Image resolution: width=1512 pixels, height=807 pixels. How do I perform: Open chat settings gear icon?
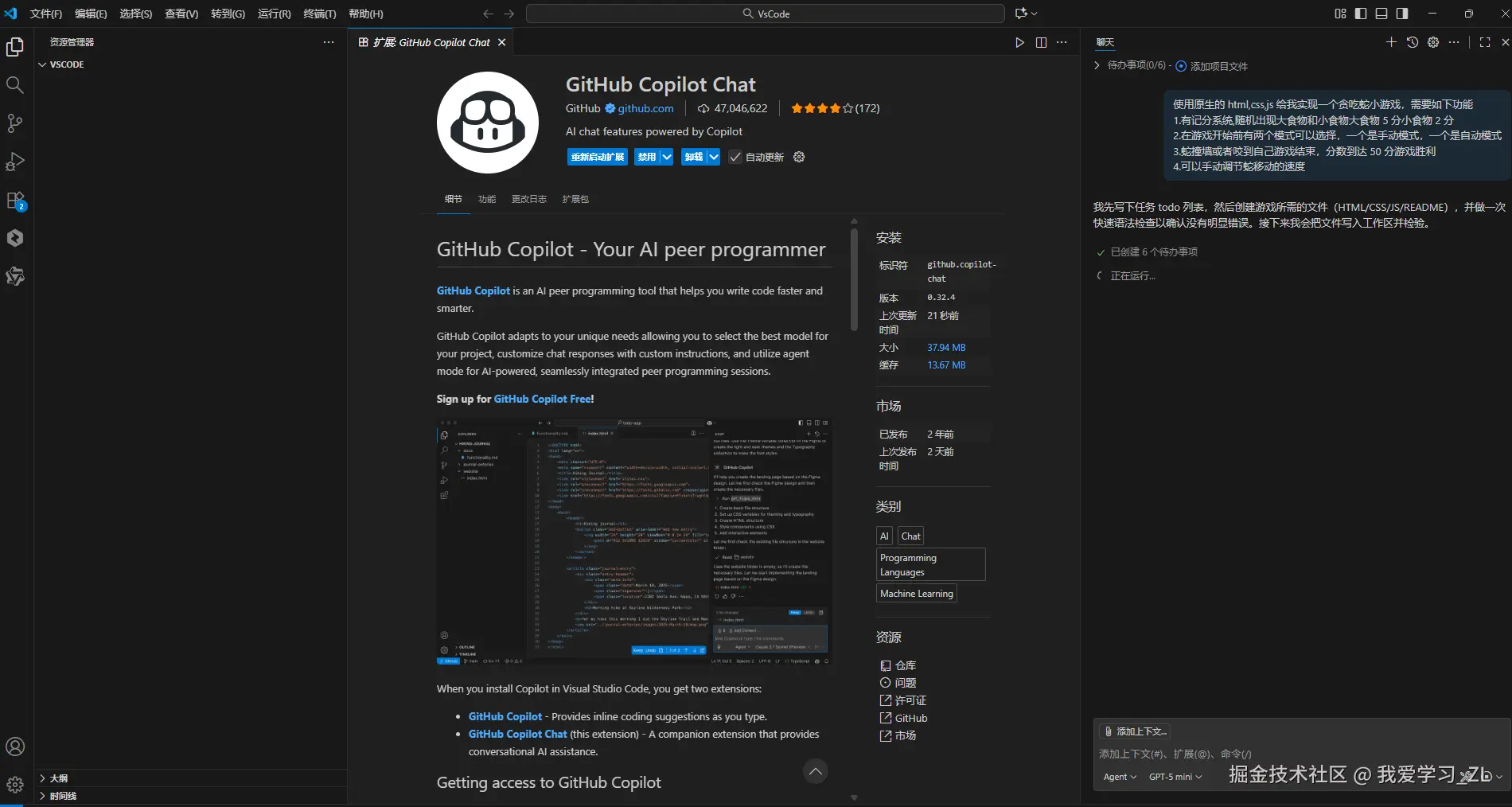coord(1433,42)
